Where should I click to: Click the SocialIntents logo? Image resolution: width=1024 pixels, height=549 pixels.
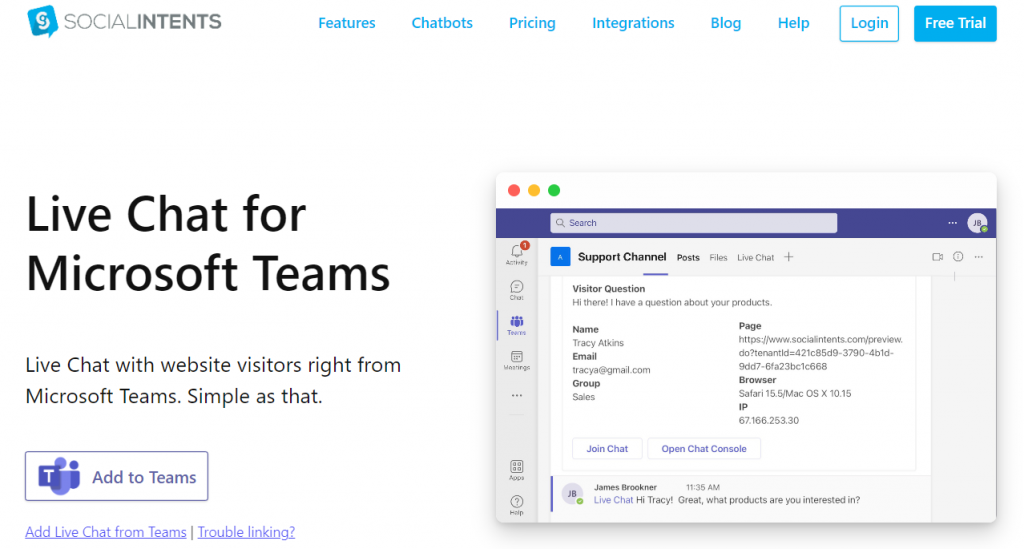point(124,22)
